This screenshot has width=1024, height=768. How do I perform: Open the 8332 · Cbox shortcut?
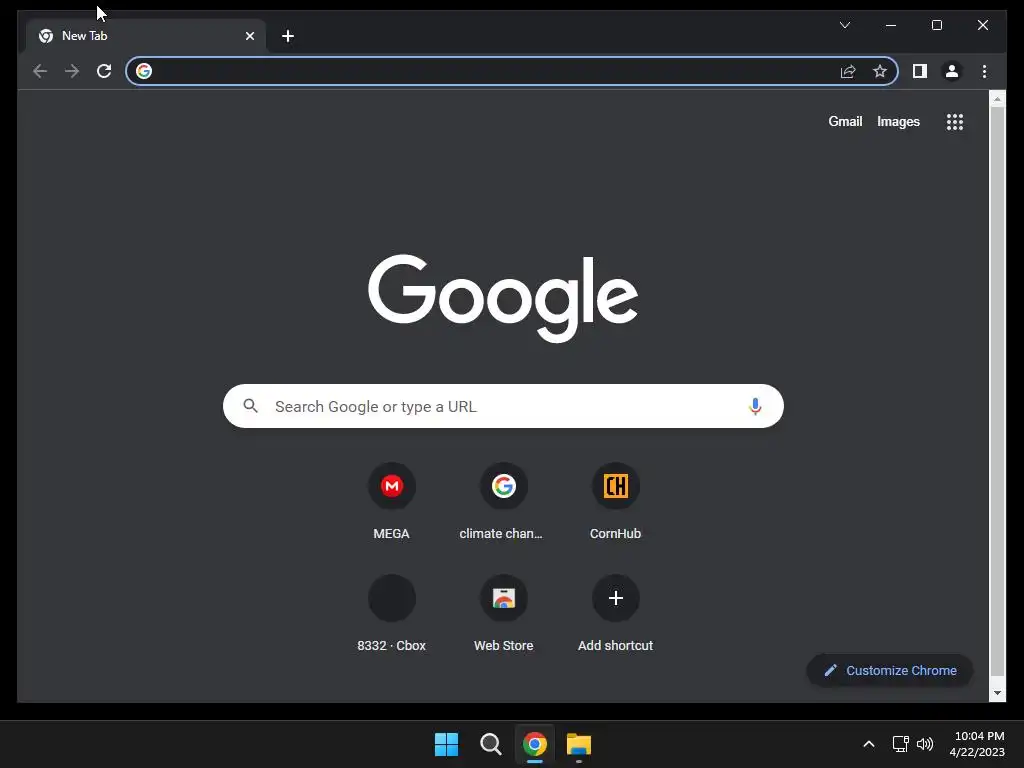tap(392, 613)
